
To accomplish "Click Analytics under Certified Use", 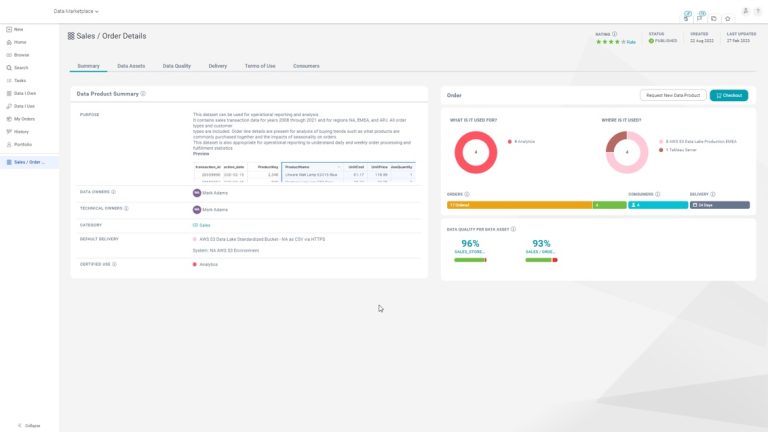I will pyautogui.click(x=205, y=264).
